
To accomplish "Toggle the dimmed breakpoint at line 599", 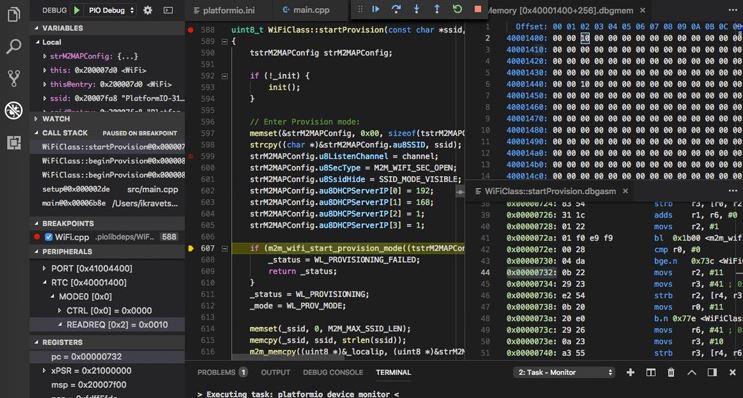I will pyautogui.click(x=190, y=156).
